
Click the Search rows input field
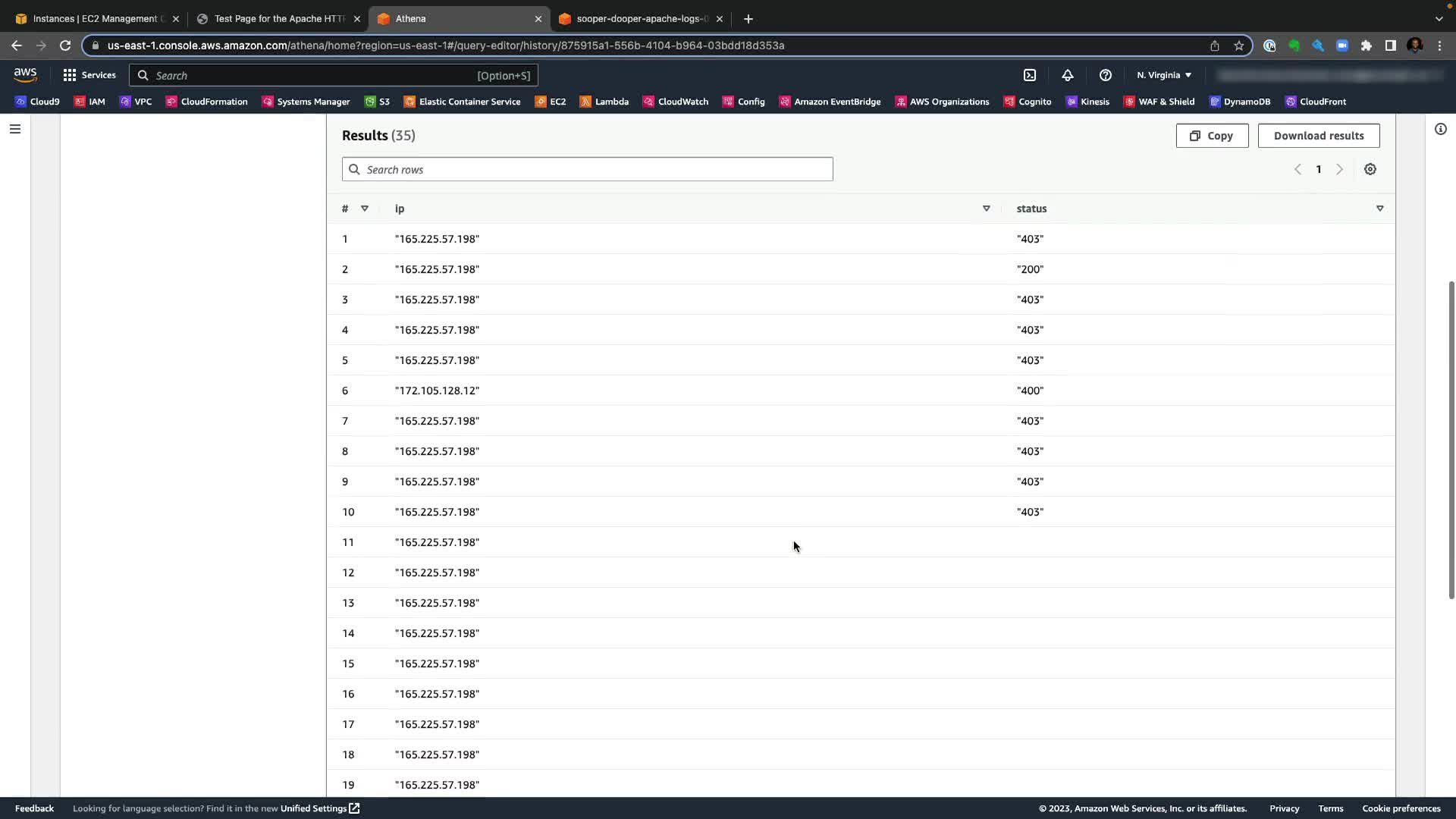point(588,169)
